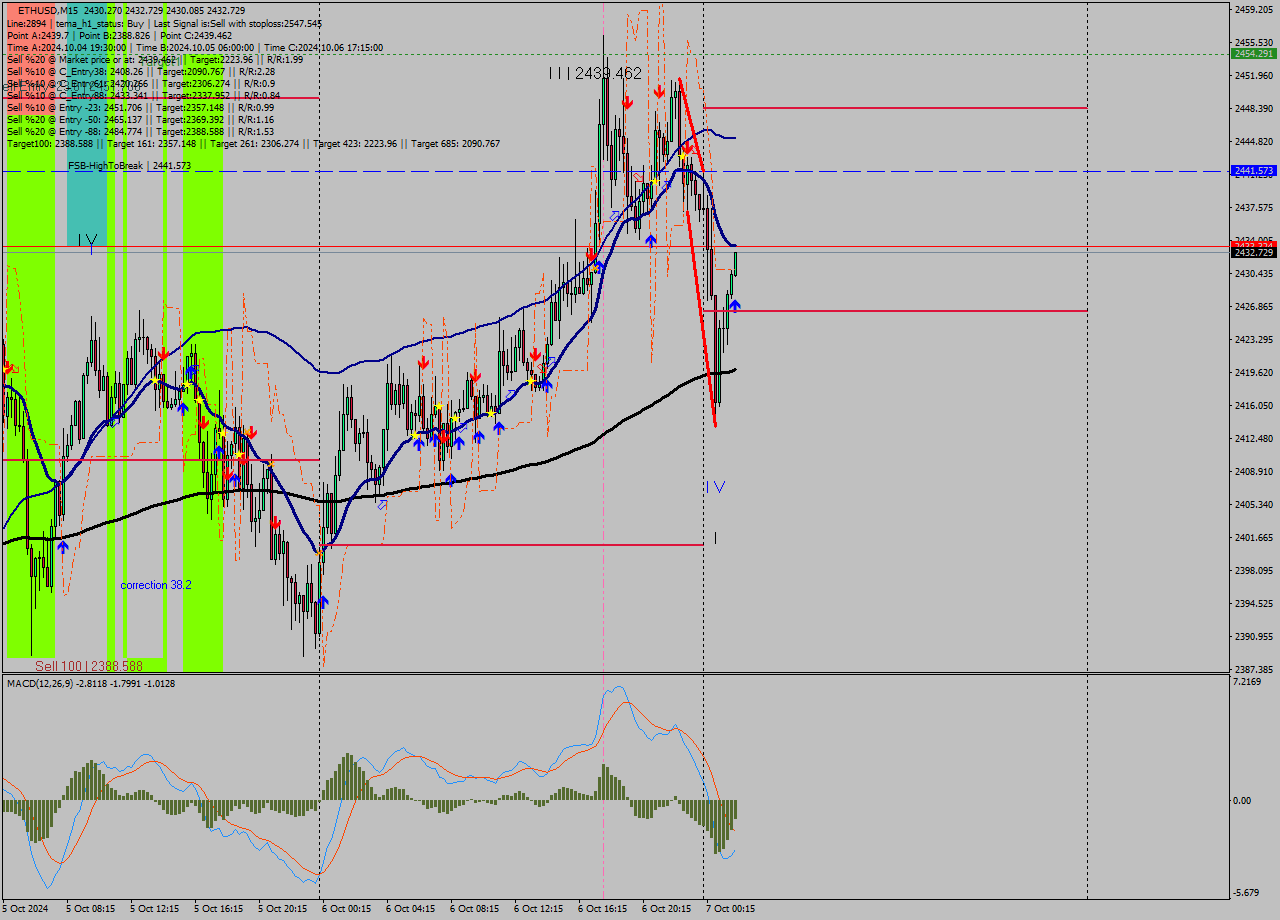Viewport: 1280px width, 920px height.
Task: Click the 2437.575 price axis label
Action: pyautogui.click(x=1253, y=207)
